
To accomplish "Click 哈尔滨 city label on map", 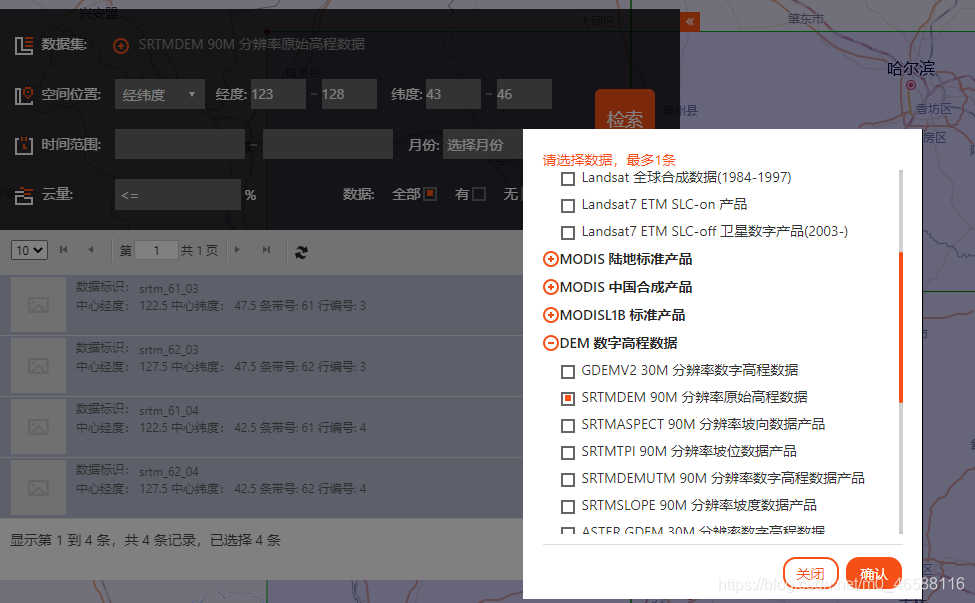I will tap(911, 68).
